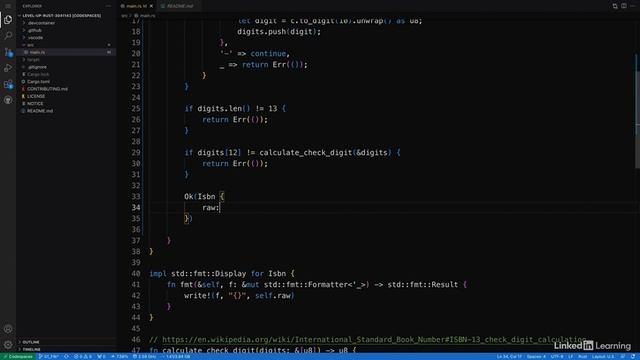Screen dimensions: 640x360
Task: Close the main.rs editor tab
Action: click(x=151, y=6)
